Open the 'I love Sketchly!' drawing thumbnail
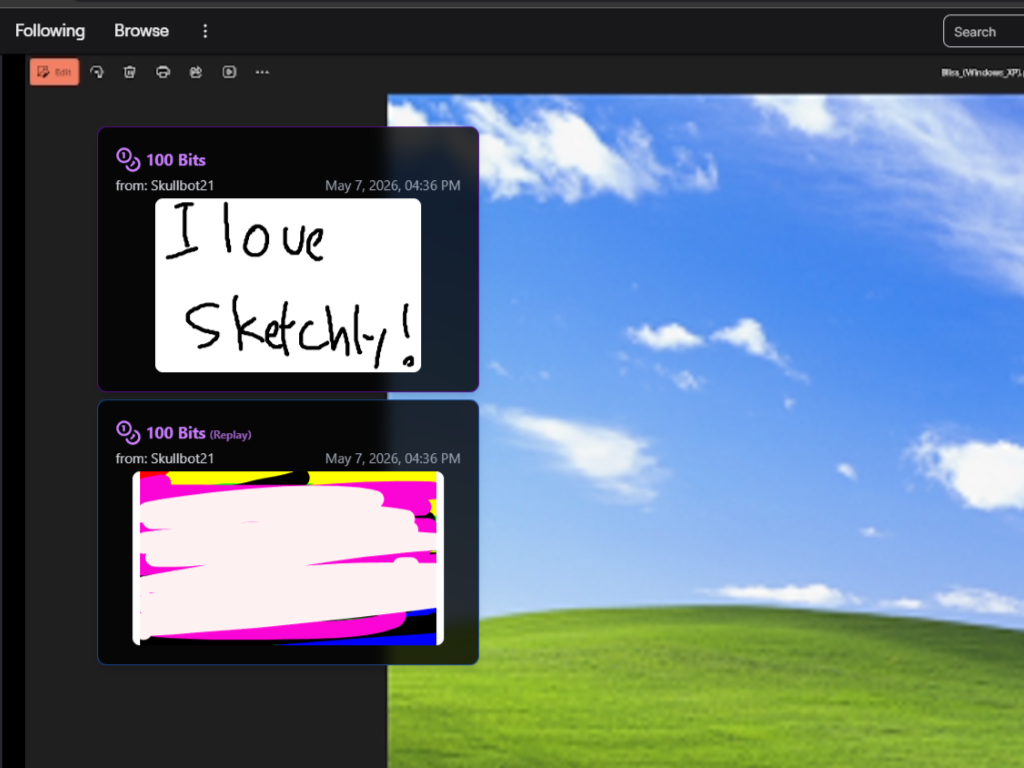Viewport: 1024px width, 768px height. click(288, 285)
